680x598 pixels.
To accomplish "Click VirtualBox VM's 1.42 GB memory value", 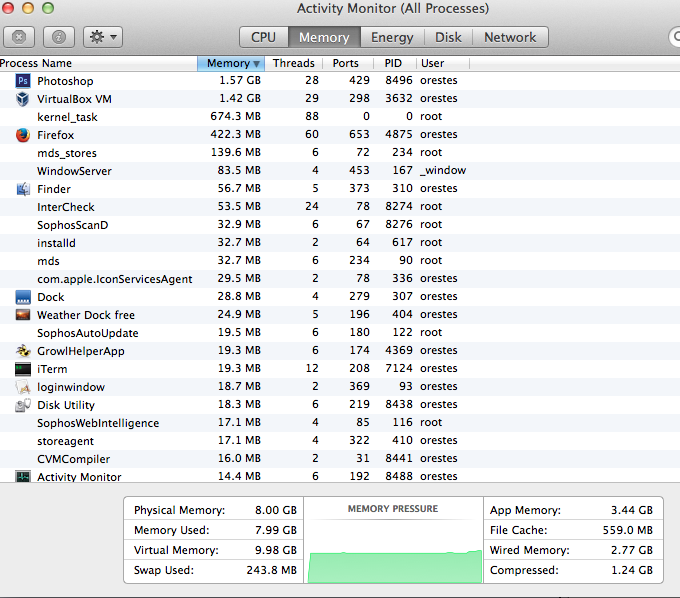I will [240, 98].
